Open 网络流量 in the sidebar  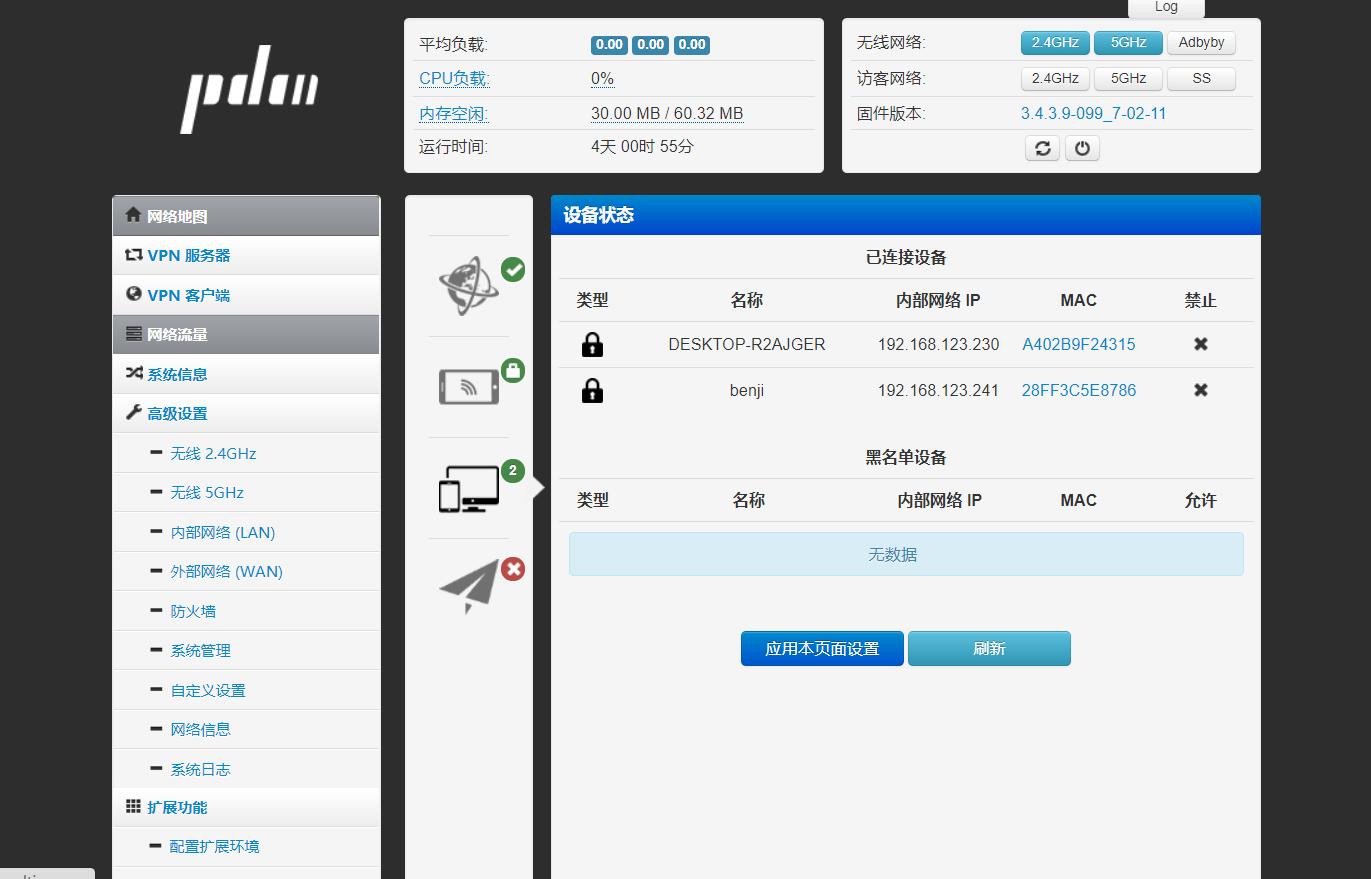point(246,335)
